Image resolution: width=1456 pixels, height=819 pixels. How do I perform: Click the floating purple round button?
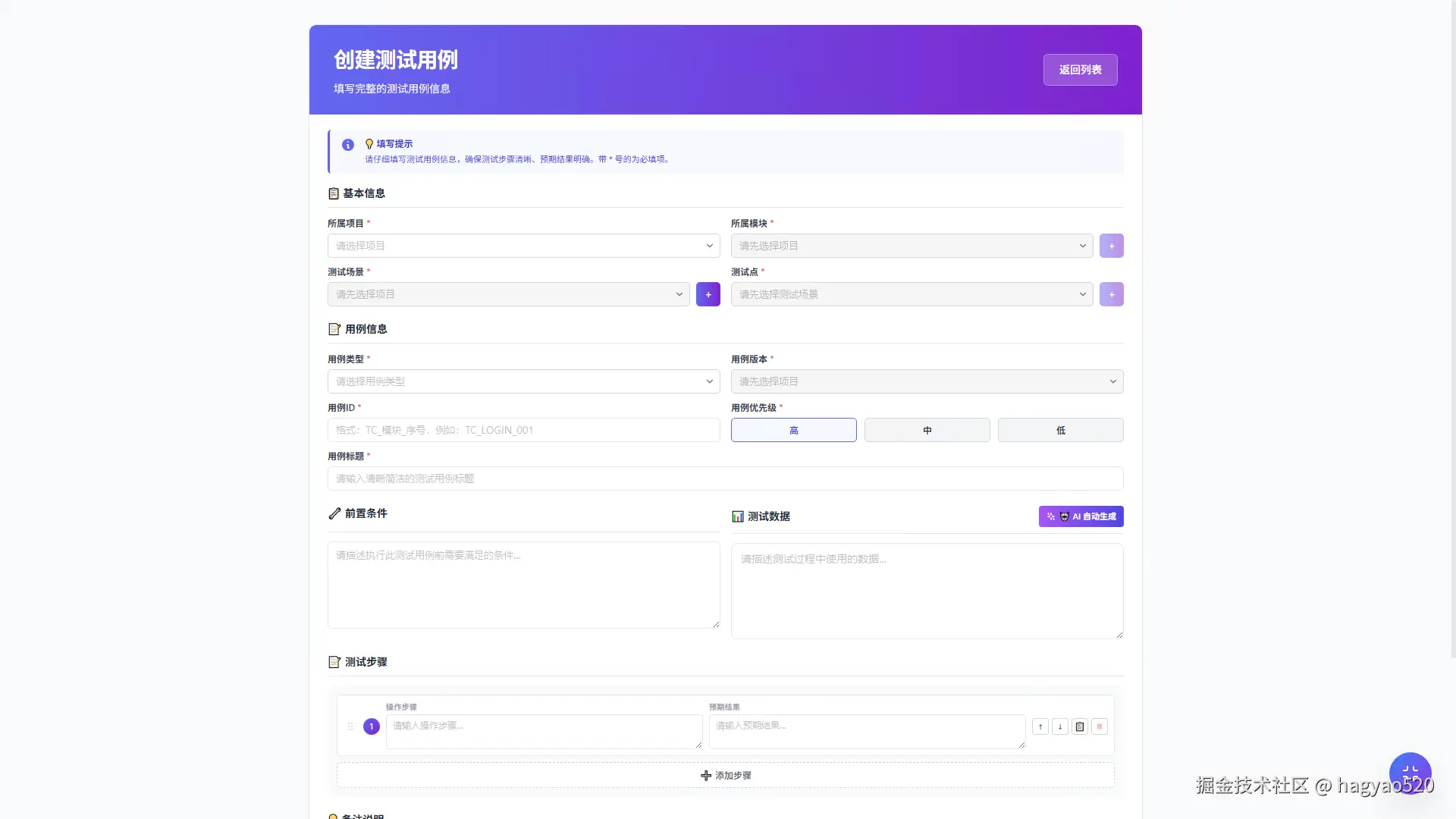1410,773
